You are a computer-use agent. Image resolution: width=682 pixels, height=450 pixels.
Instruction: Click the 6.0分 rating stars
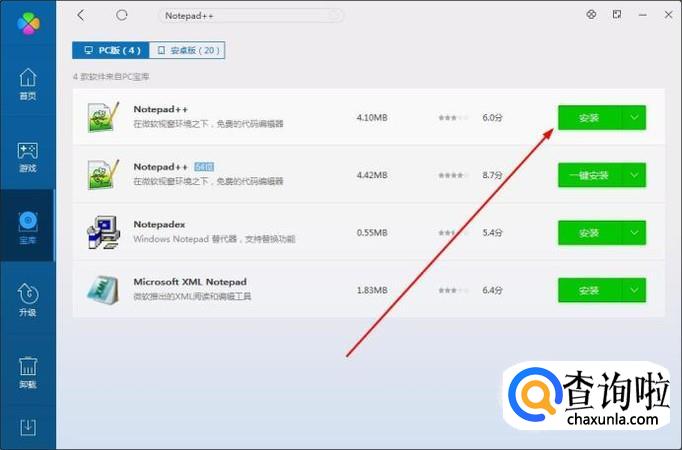454,118
